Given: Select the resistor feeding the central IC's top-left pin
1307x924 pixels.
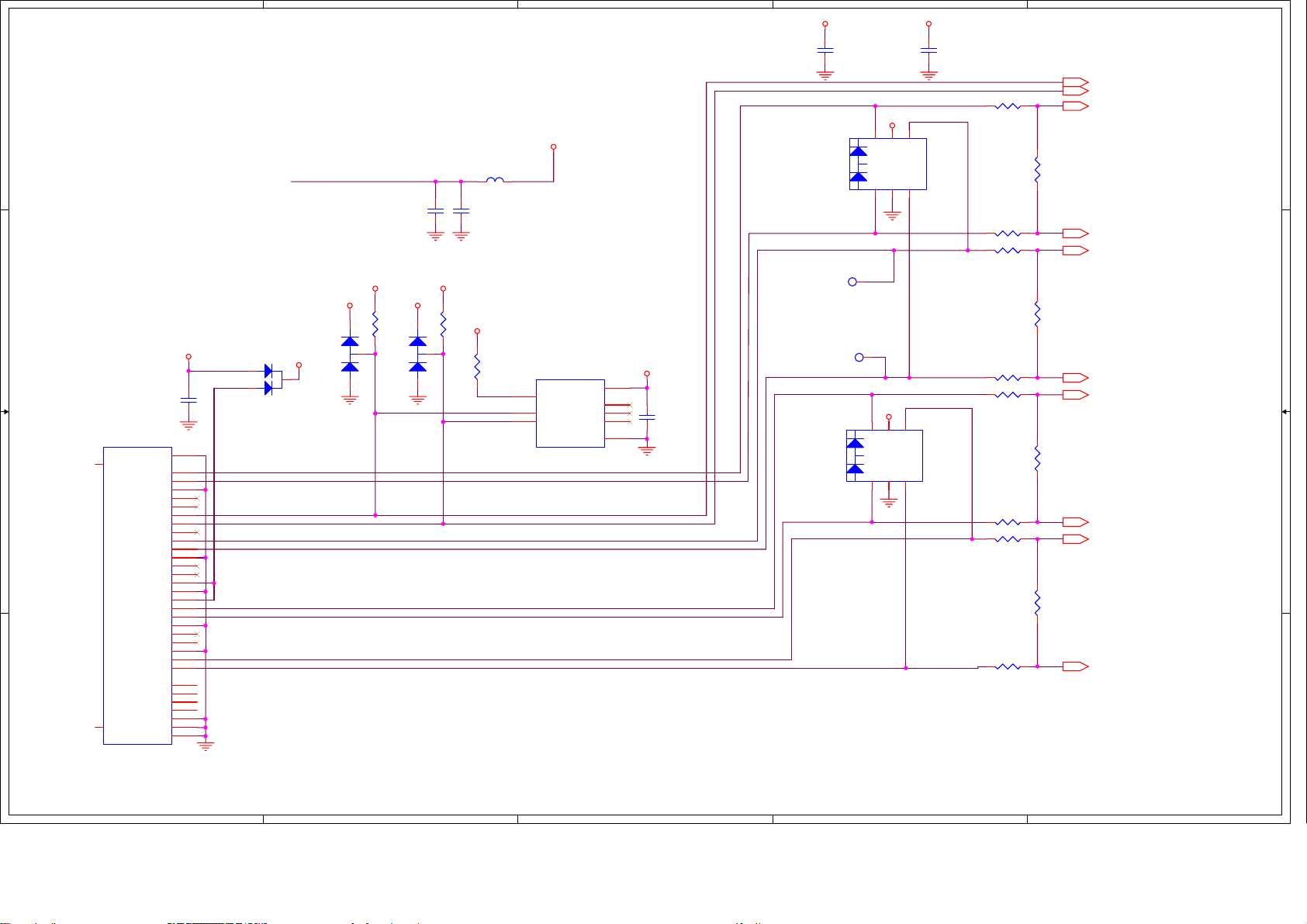Looking at the screenshot, I should [477, 367].
